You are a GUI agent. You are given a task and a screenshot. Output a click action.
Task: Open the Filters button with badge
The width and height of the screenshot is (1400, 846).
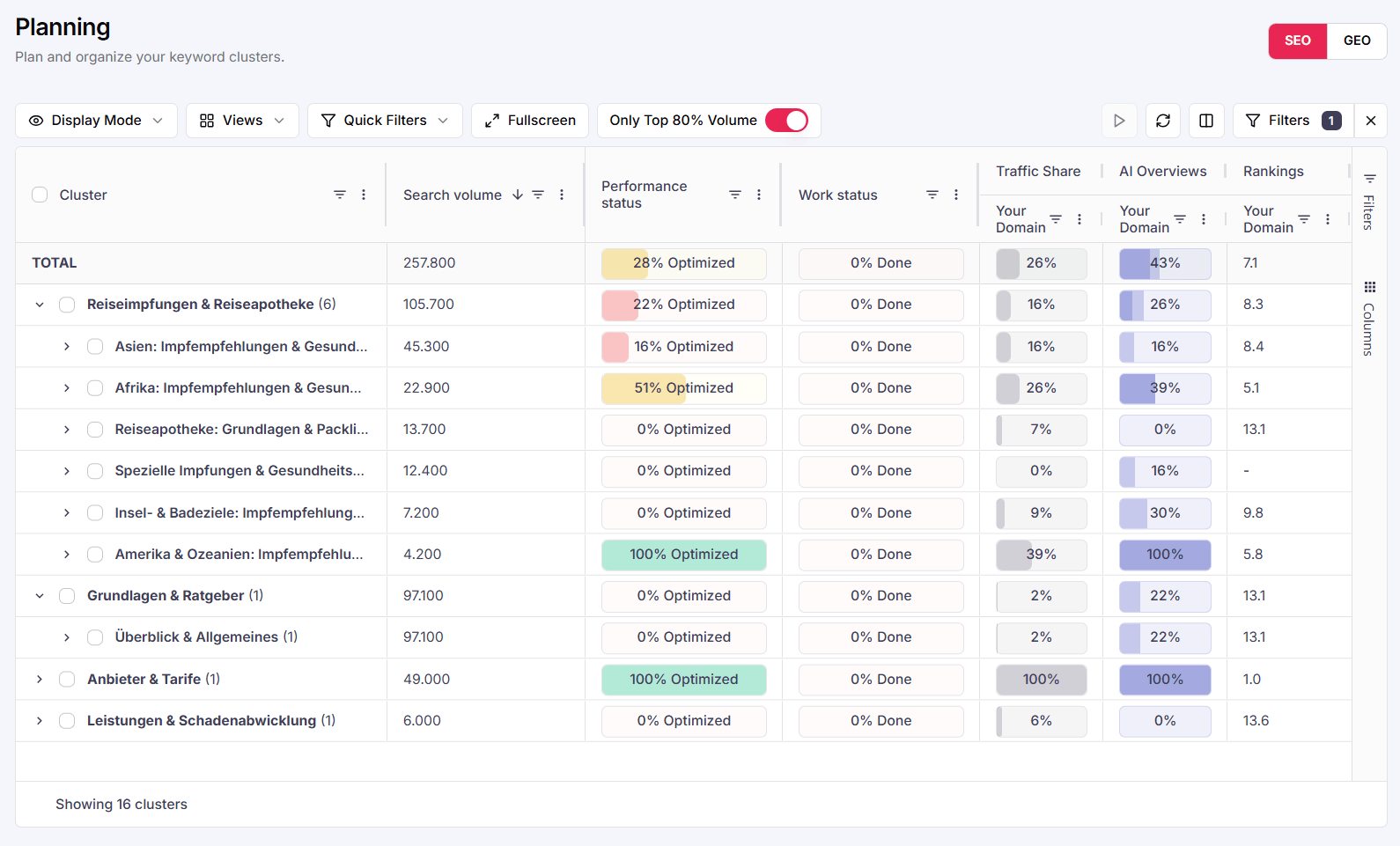click(1293, 121)
